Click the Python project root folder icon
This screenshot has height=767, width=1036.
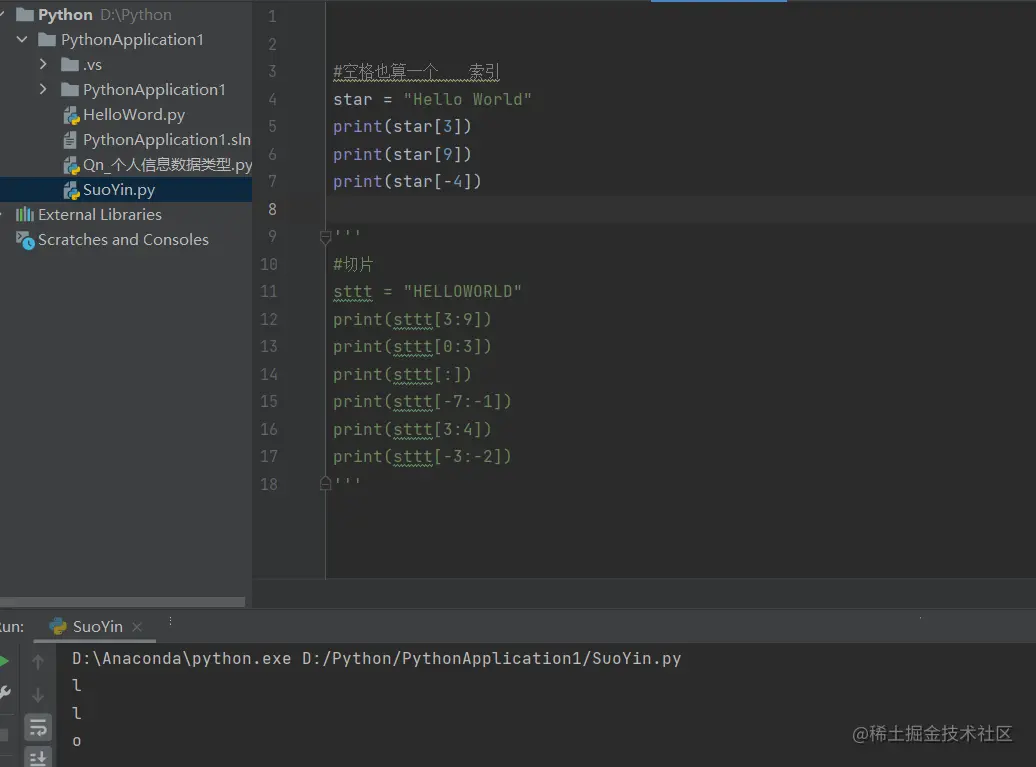[x=24, y=15]
